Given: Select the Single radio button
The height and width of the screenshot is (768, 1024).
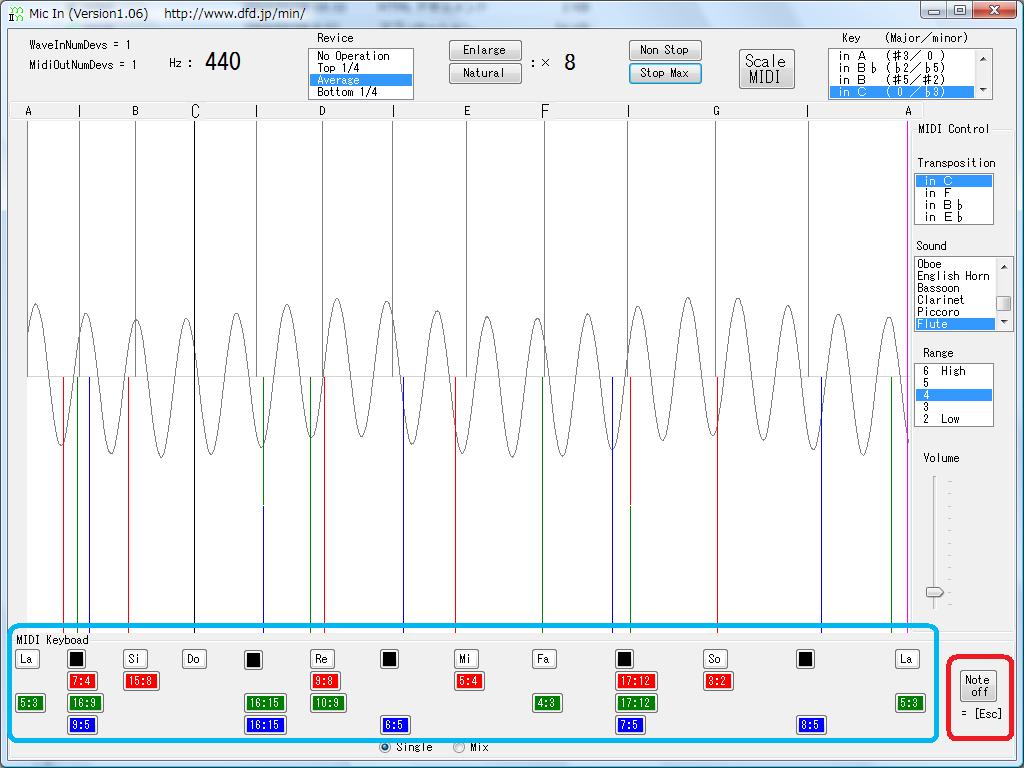Looking at the screenshot, I should [385, 747].
